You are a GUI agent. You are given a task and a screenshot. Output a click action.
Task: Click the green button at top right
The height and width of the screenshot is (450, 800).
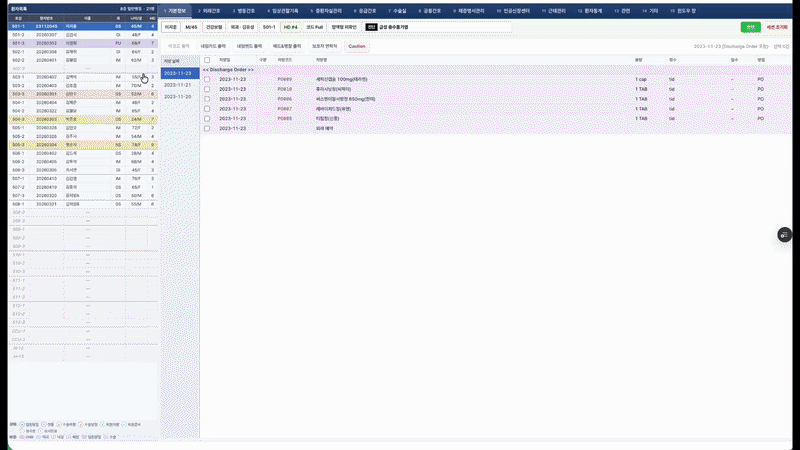coord(751,27)
